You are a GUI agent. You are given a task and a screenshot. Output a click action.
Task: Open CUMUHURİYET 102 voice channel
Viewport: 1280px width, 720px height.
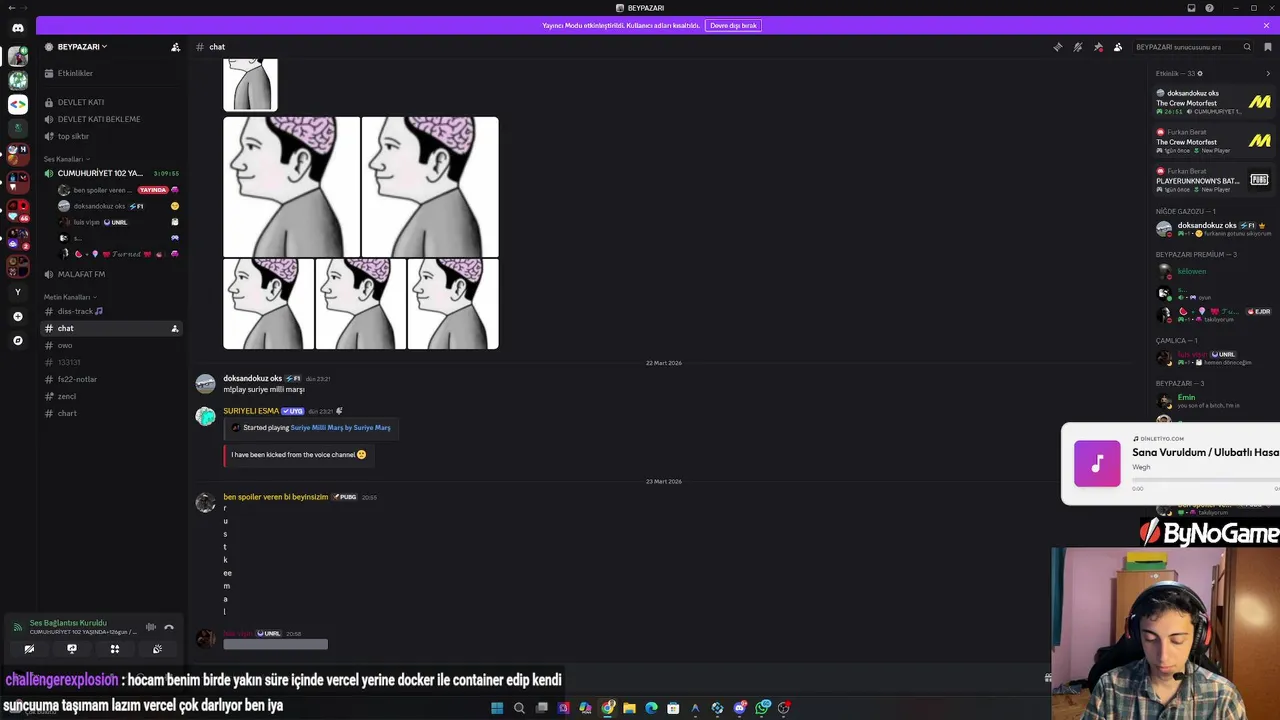coord(110,173)
